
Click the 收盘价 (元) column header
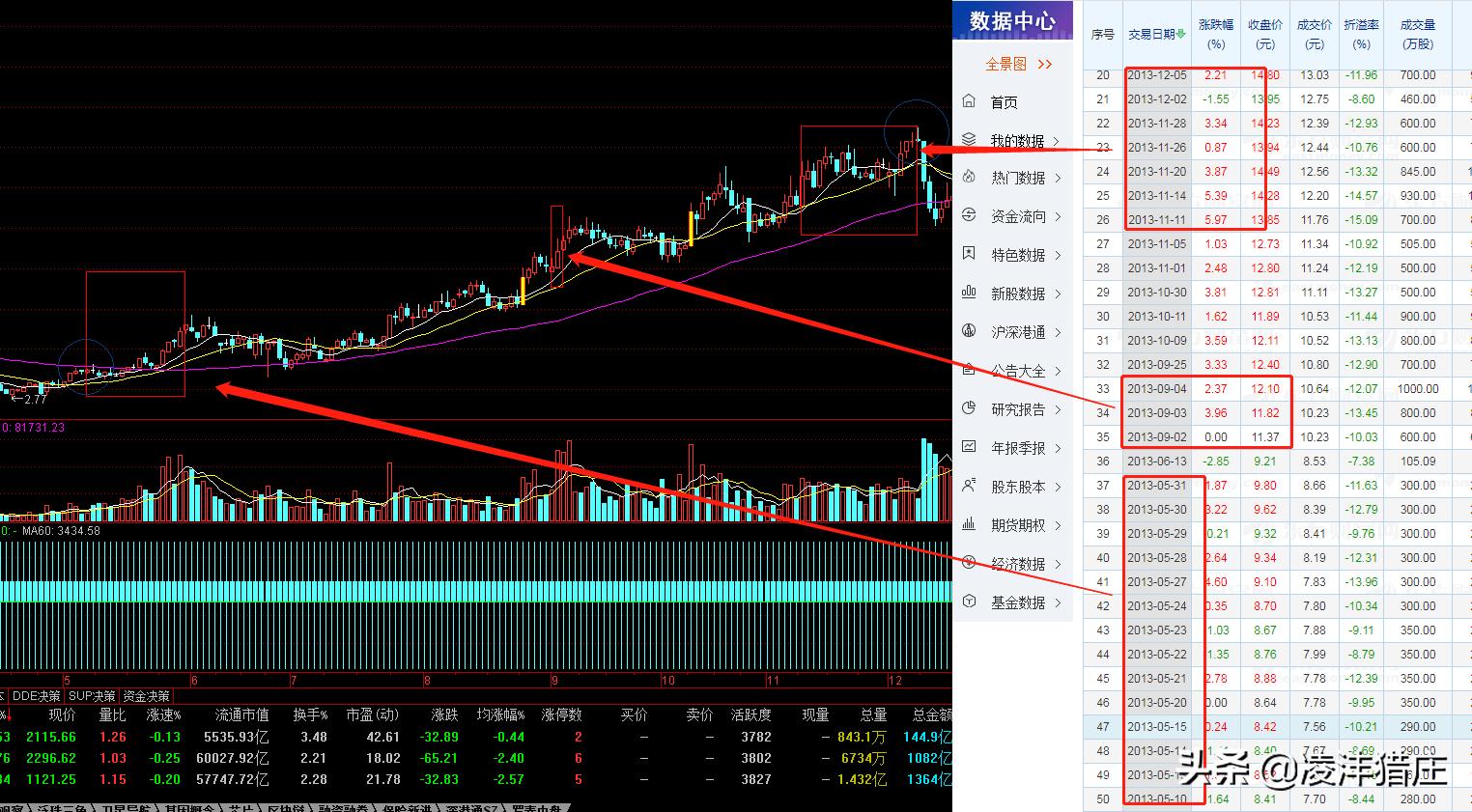click(x=1265, y=34)
